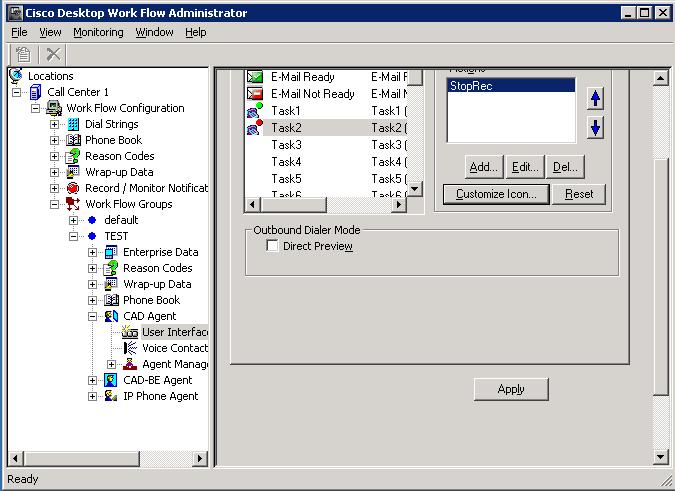Click Reason Codes icon under TEST group
675x491 pixels.
coord(111,268)
